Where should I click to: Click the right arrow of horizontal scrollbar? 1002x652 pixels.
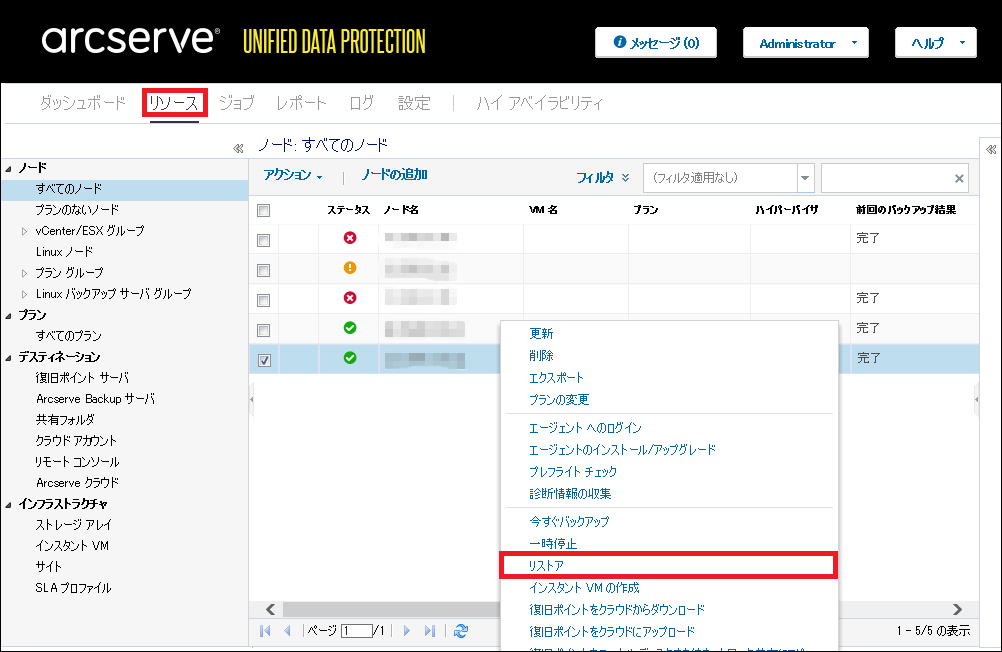[x=957, y=609]
